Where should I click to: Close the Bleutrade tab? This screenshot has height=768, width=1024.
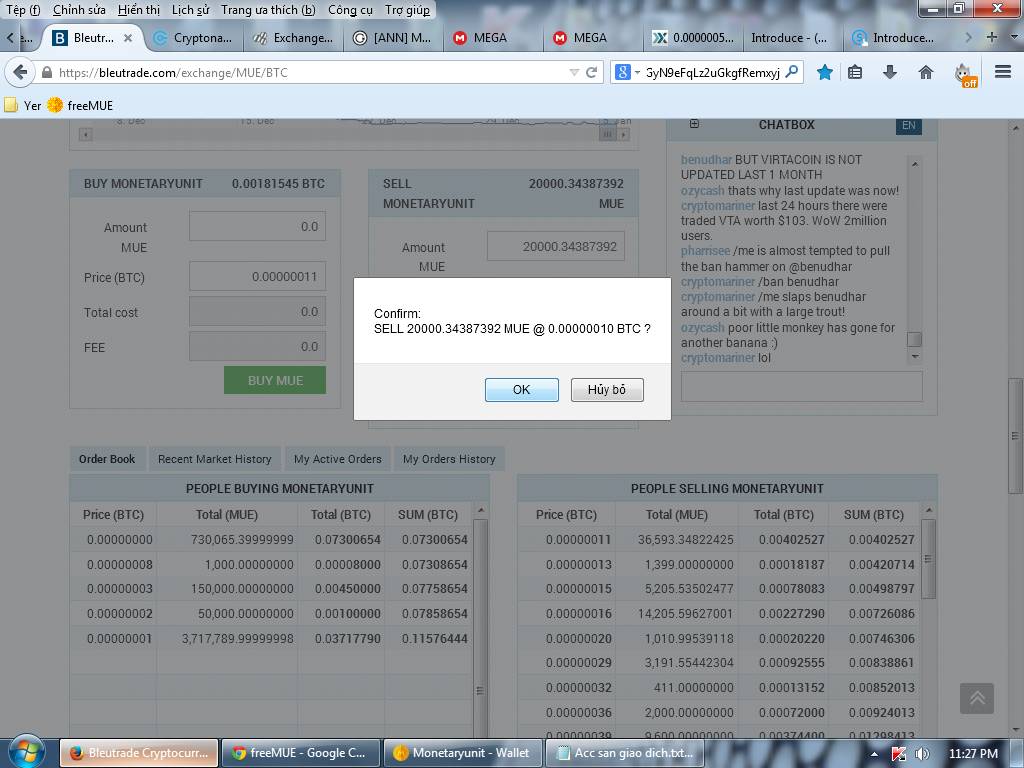click(128, 38)
